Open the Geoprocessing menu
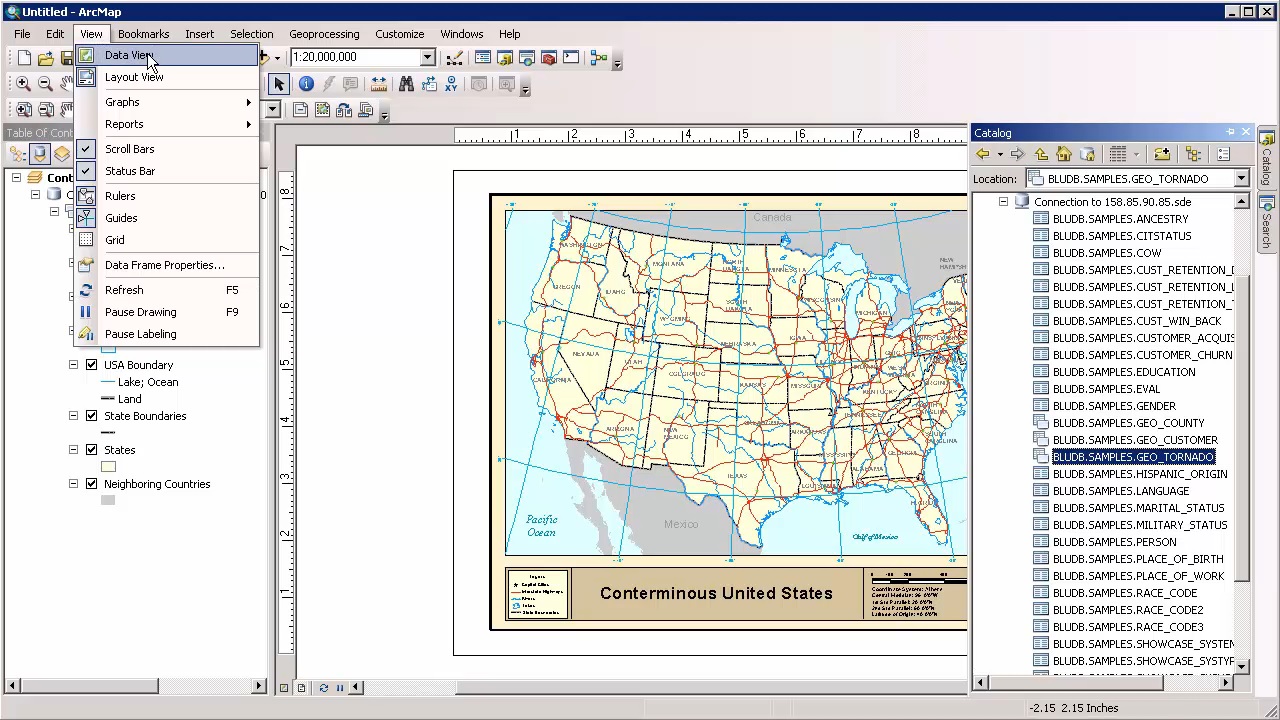 (x=324, y=34)
